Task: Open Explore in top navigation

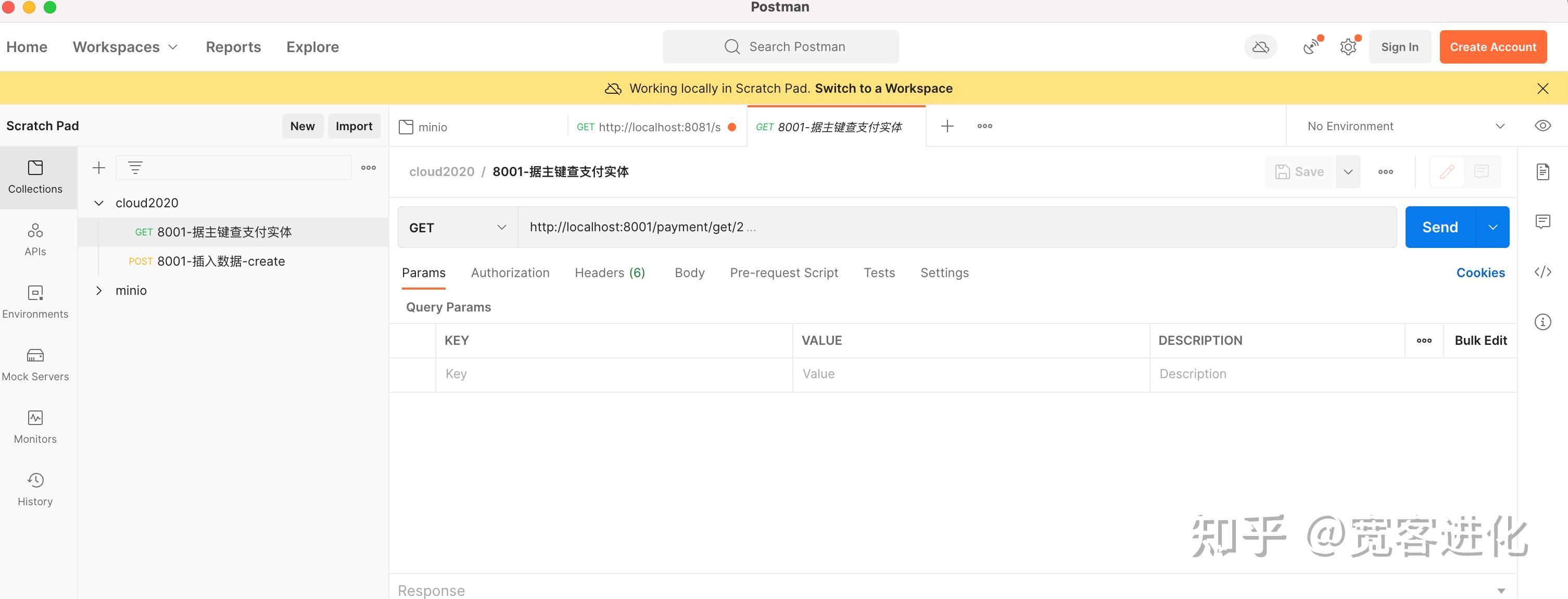Action: point(312,47)
